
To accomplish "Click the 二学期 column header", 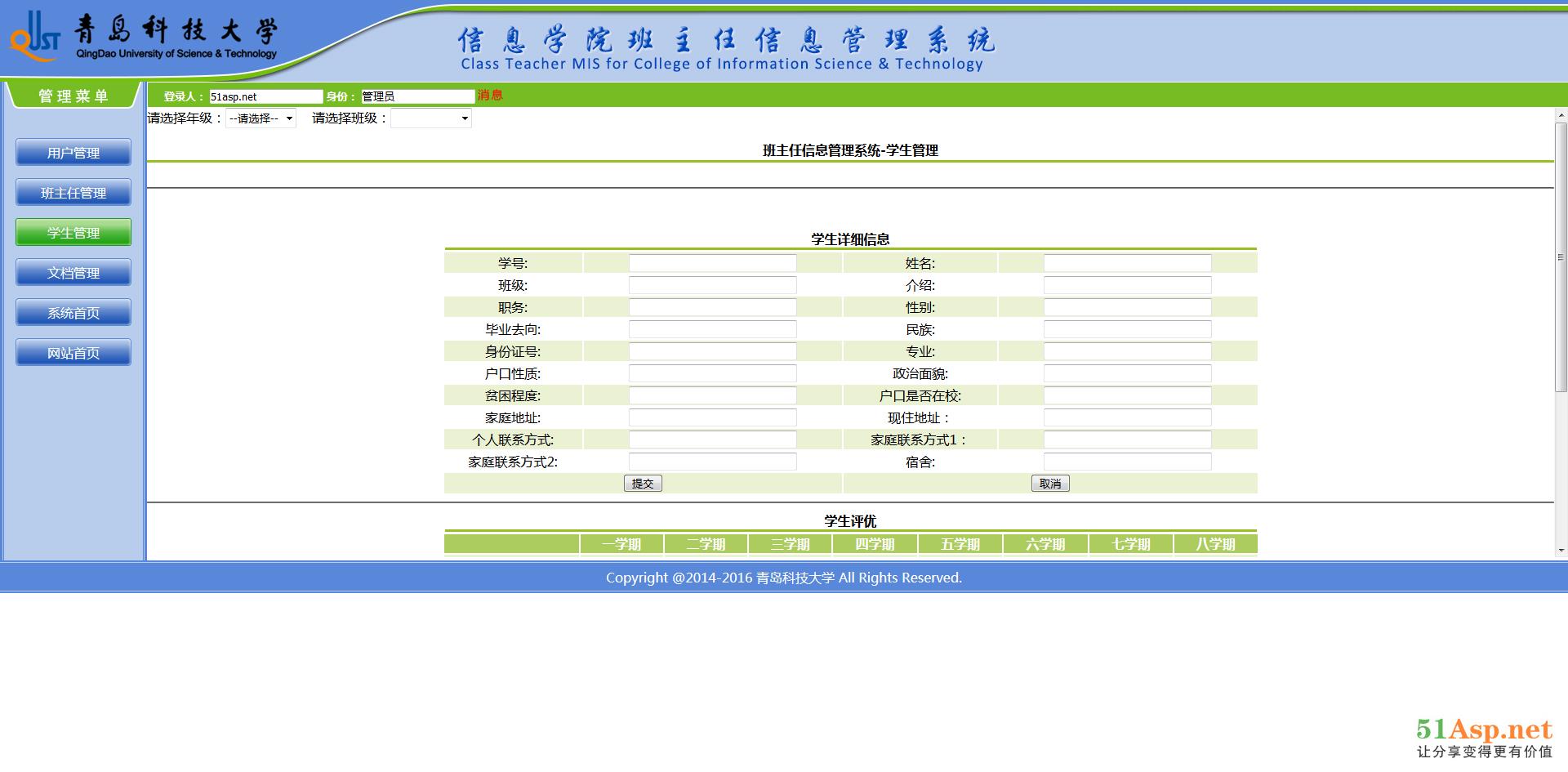I will tap(706, 544).
